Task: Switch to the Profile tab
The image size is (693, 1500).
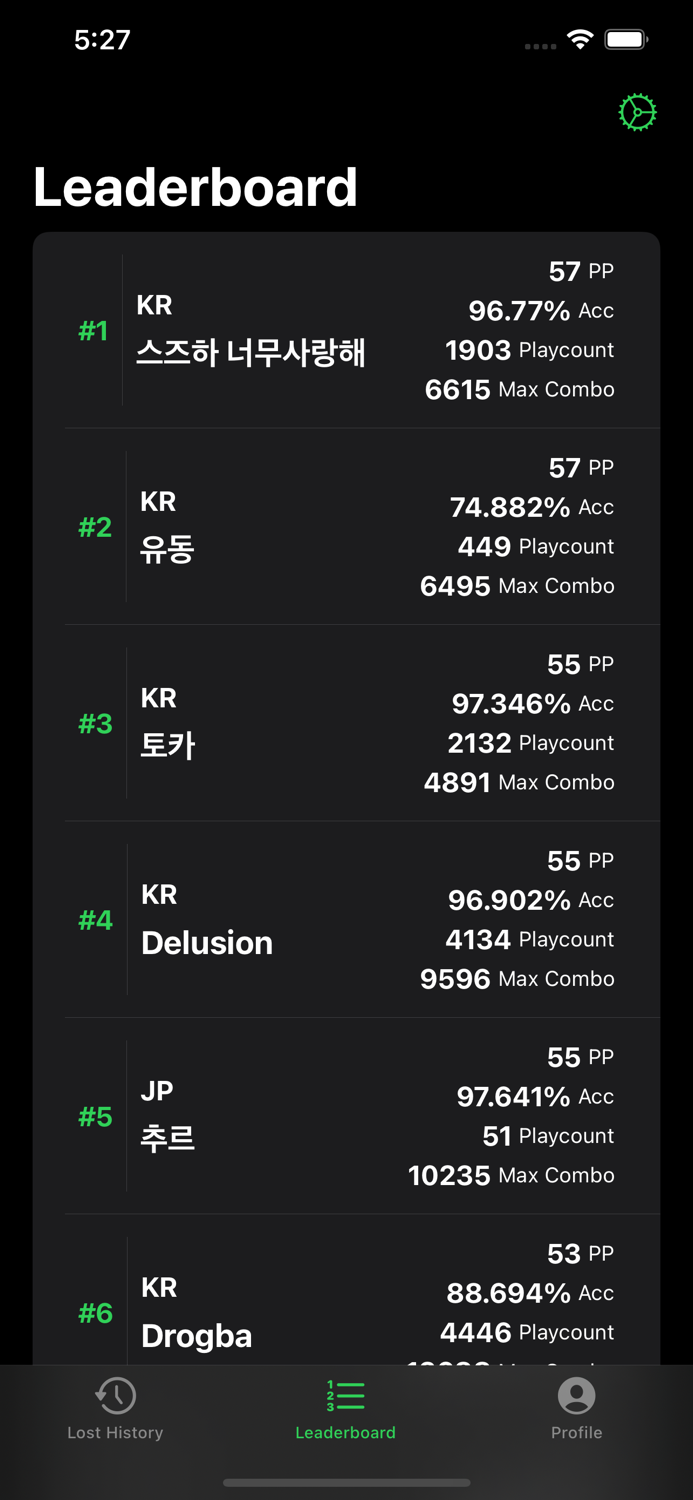Action: pos(576,1432)
